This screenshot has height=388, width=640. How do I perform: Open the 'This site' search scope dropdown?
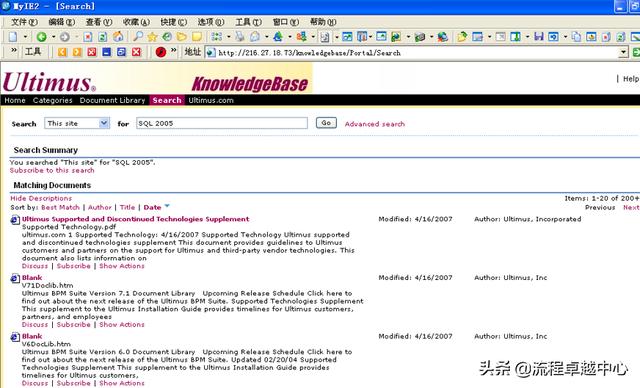click(104, 123)
